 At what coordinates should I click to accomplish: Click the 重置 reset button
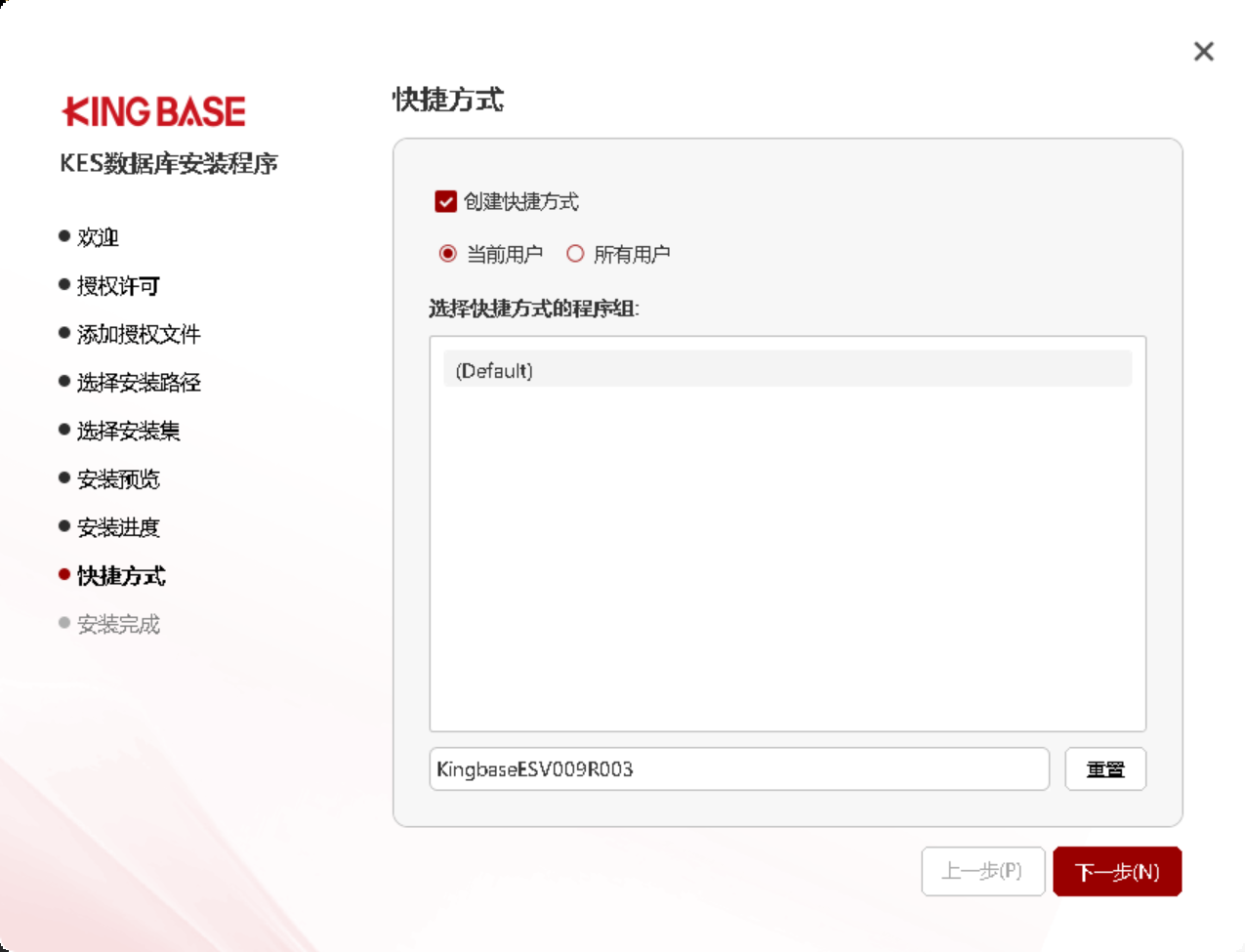click(1105, 769)
